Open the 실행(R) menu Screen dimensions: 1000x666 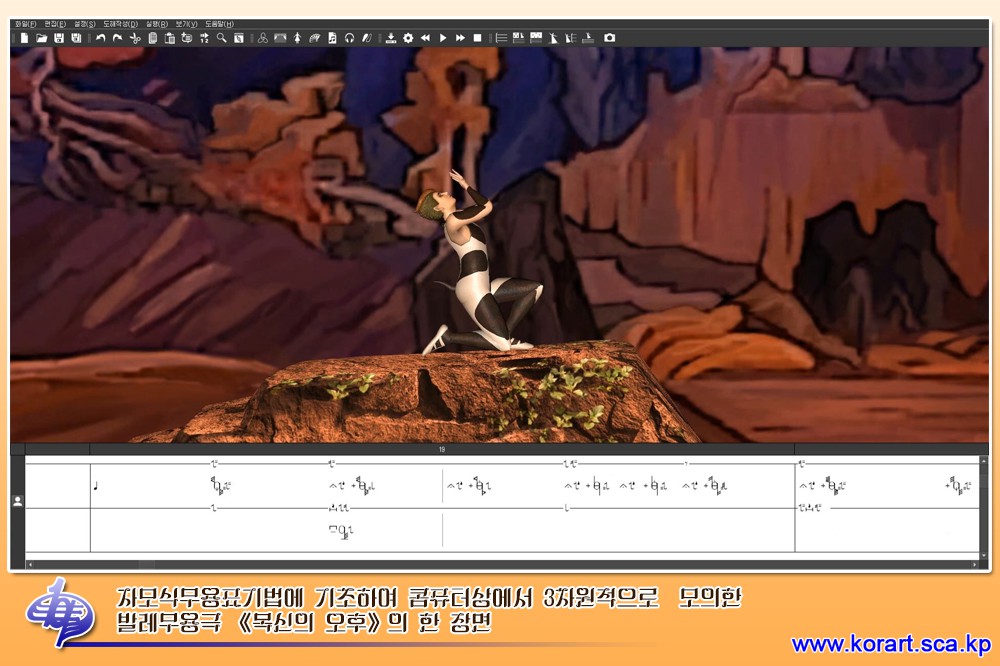157,24
